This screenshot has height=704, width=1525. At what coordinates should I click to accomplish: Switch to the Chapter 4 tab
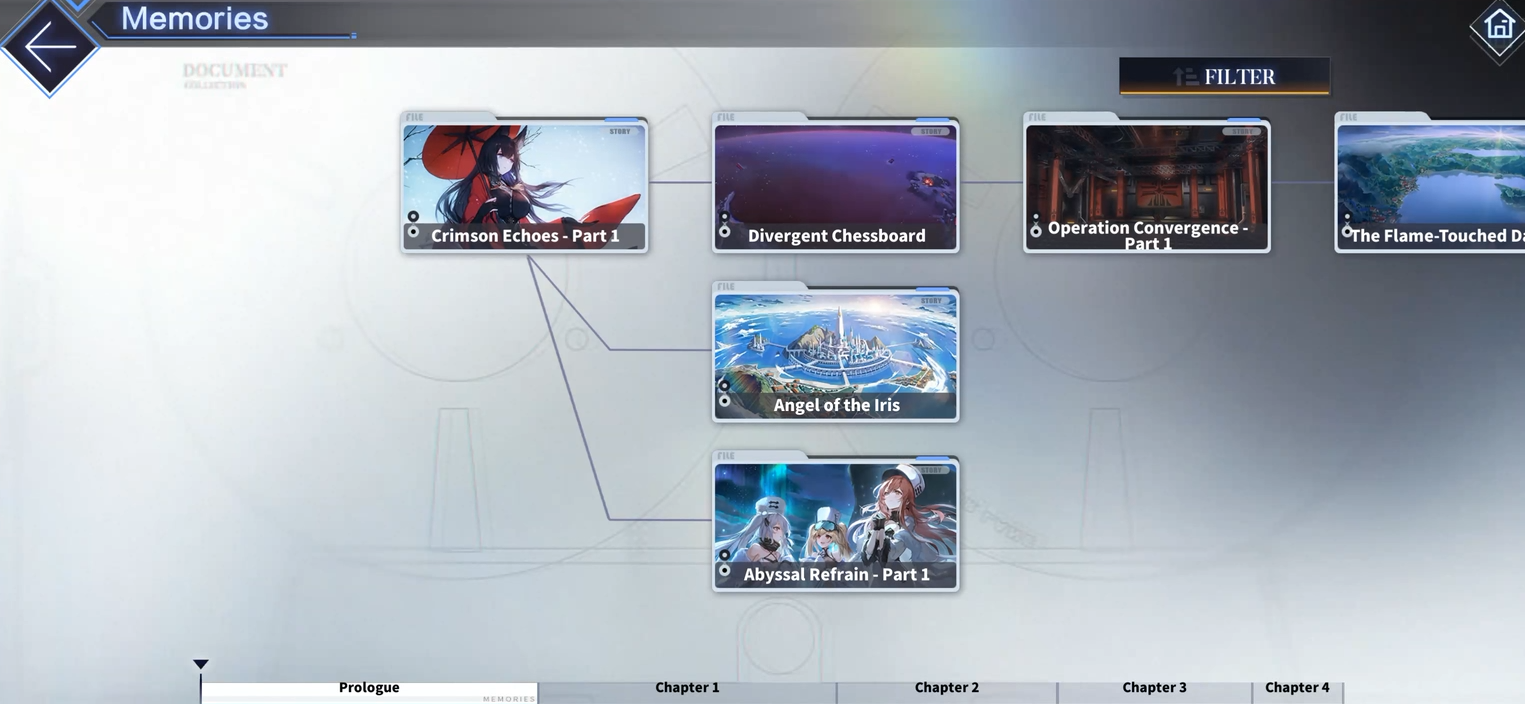pos(1297,690)
